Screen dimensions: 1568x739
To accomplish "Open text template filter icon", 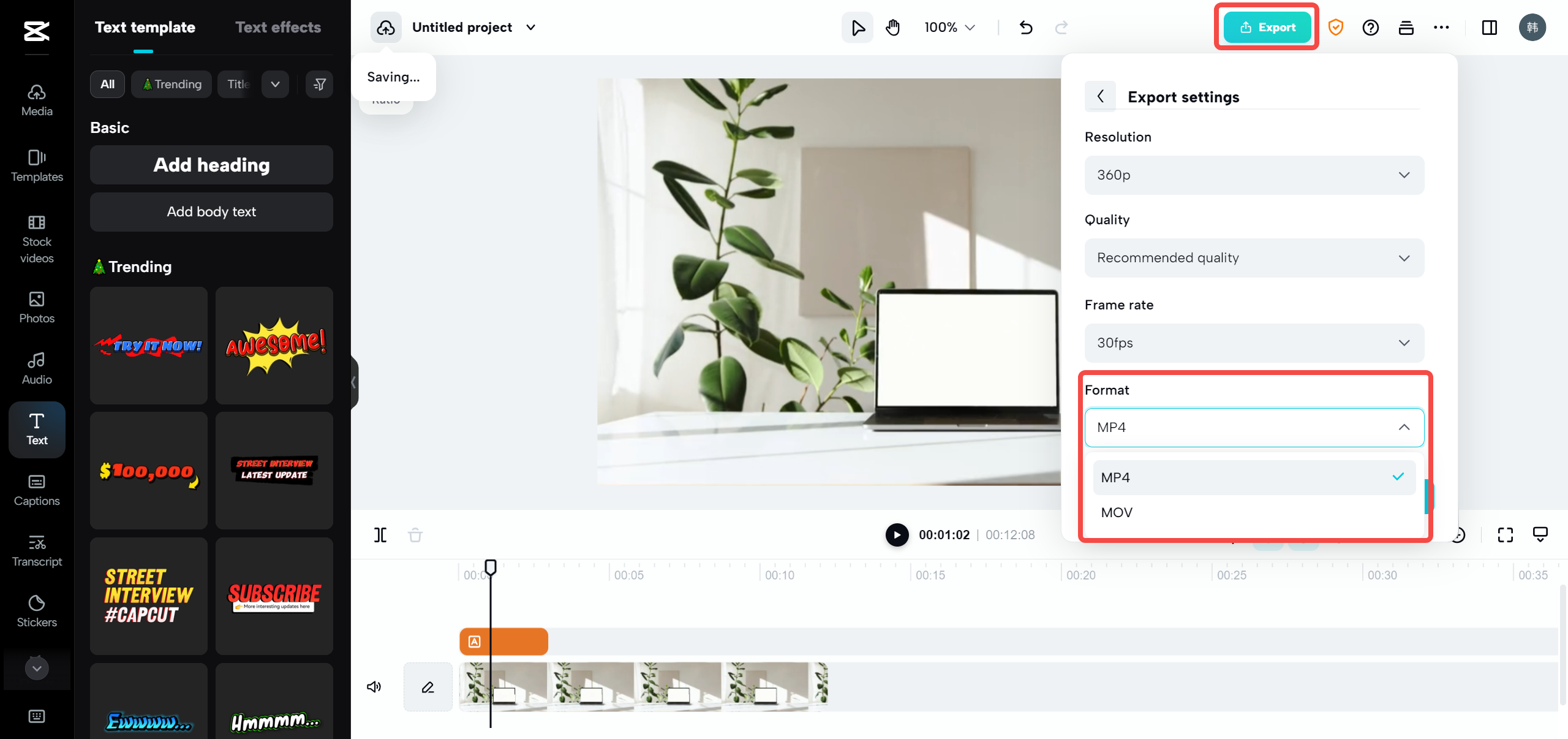I will pos(319,84).
